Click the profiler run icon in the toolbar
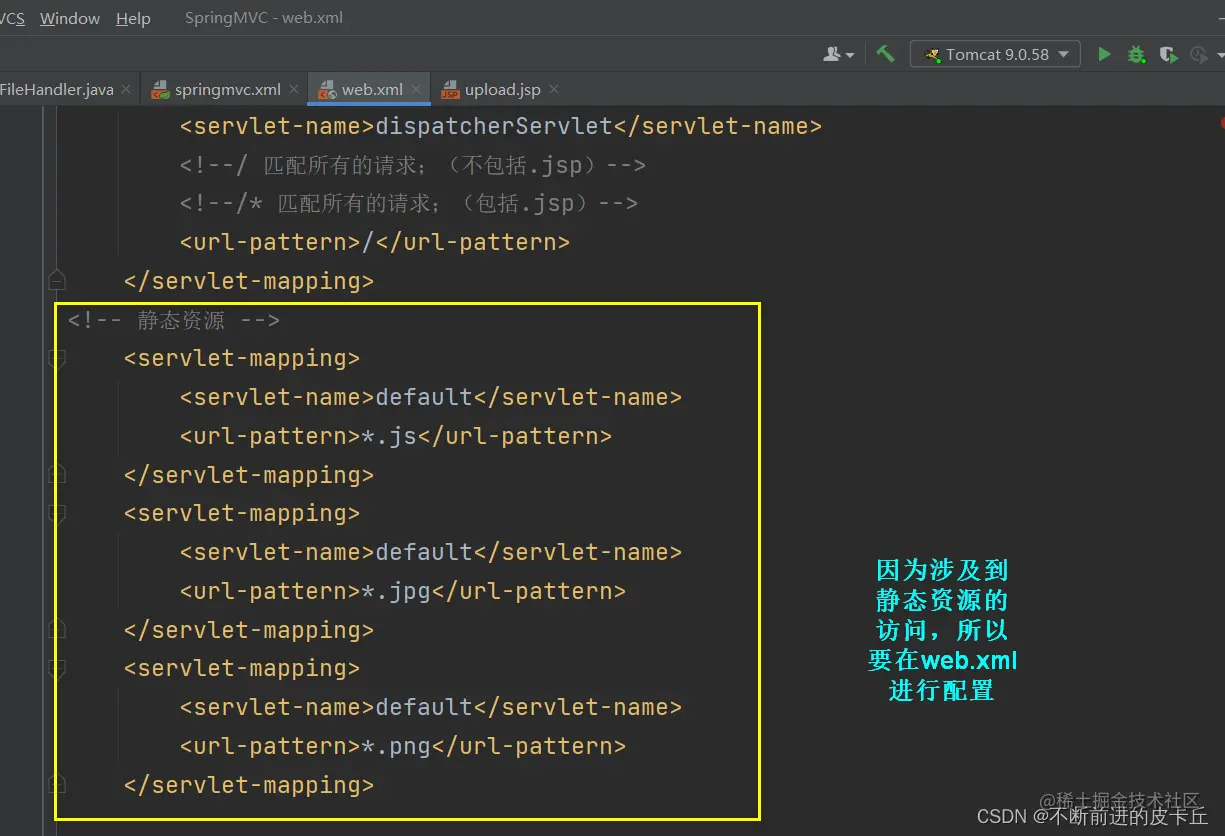 (x=1199, y=54)
